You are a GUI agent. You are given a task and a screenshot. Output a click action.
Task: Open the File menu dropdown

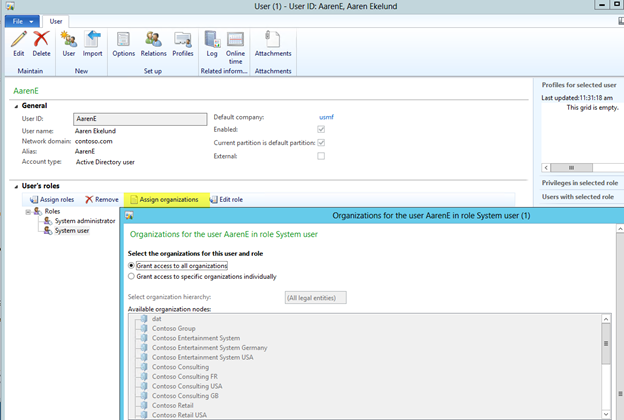pyautogui.click(x=21, y=20)
